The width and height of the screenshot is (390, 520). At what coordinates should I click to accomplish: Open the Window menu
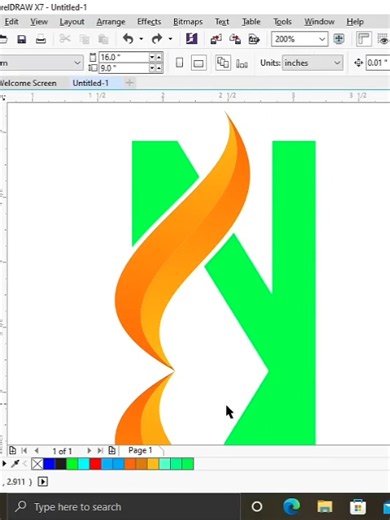coord(319,22)
